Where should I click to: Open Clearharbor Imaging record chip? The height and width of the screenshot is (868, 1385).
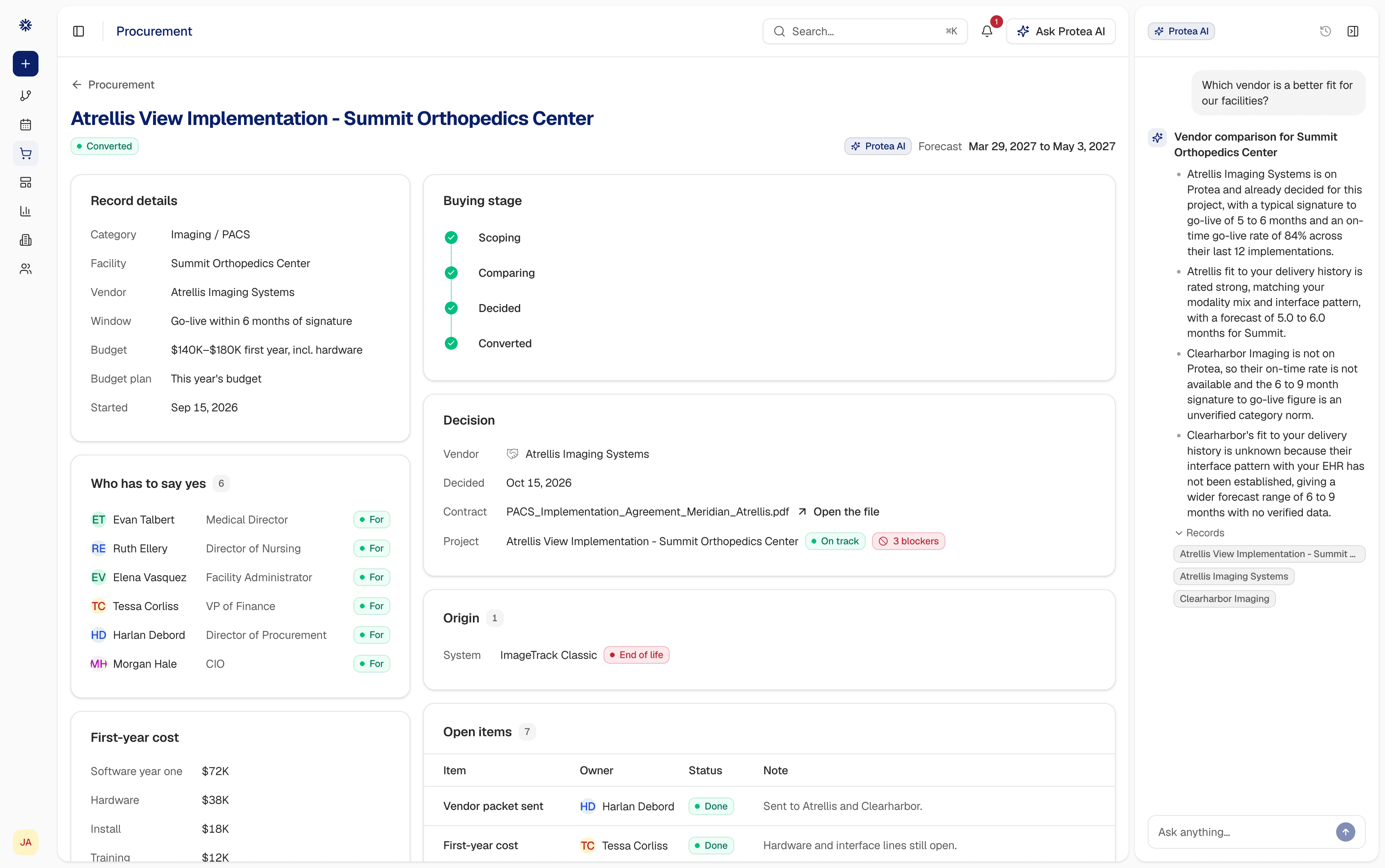tap(1224, 599)
